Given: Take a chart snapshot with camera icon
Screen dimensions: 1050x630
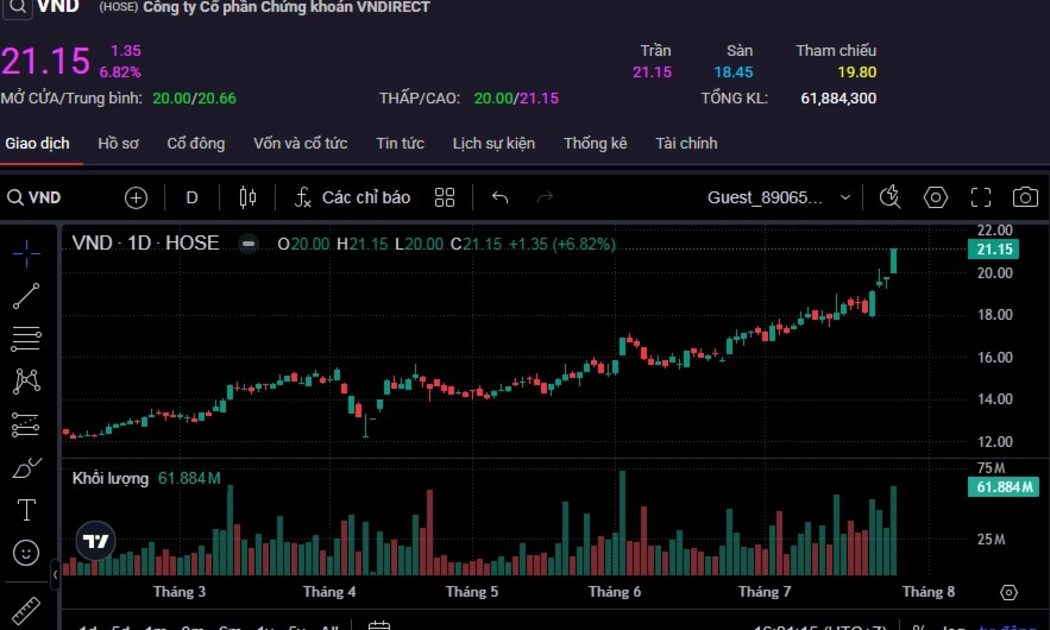Looking at the screenshot, I should 1025,198.
